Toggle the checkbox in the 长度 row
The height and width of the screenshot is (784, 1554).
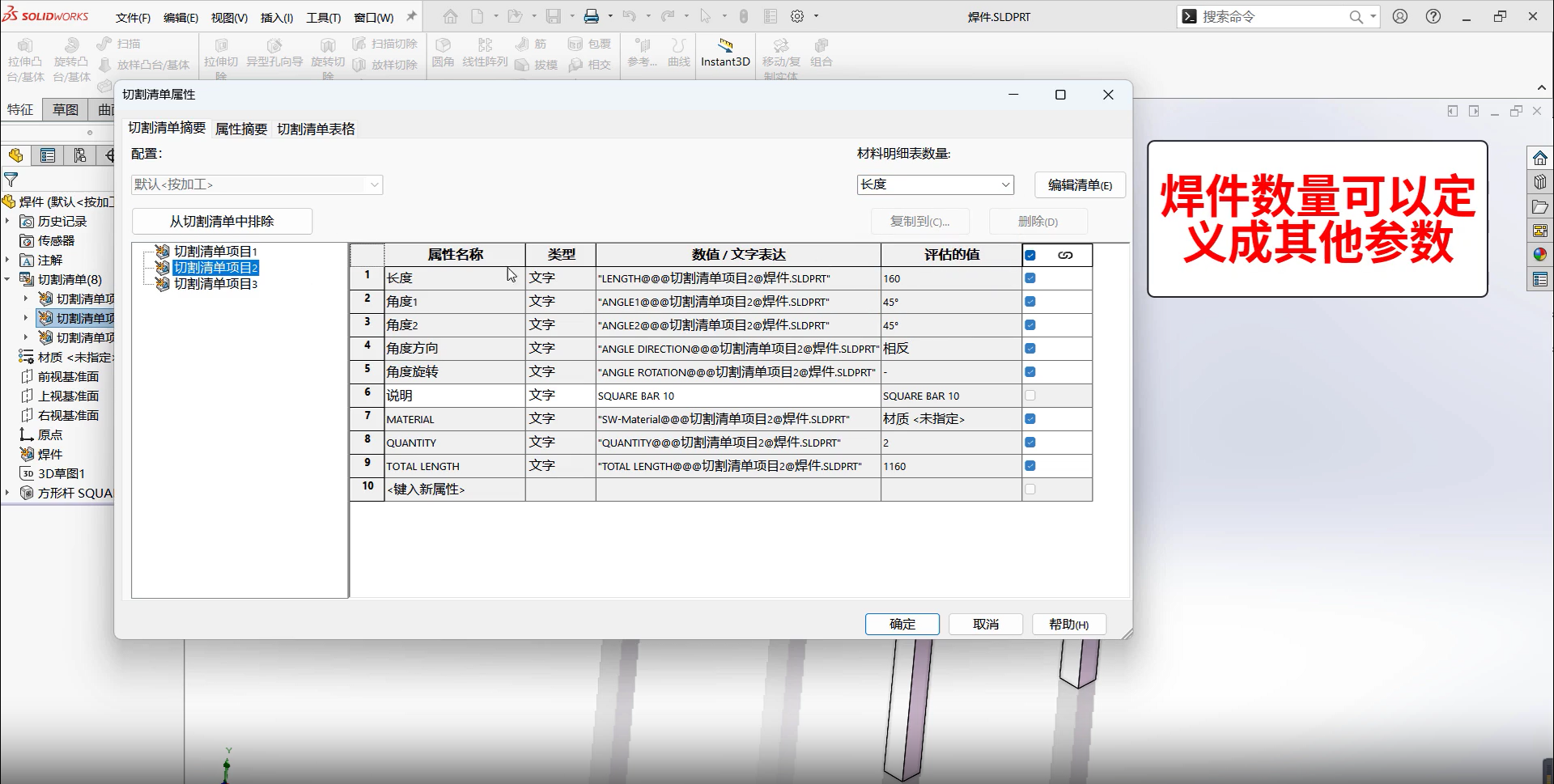1030,278
